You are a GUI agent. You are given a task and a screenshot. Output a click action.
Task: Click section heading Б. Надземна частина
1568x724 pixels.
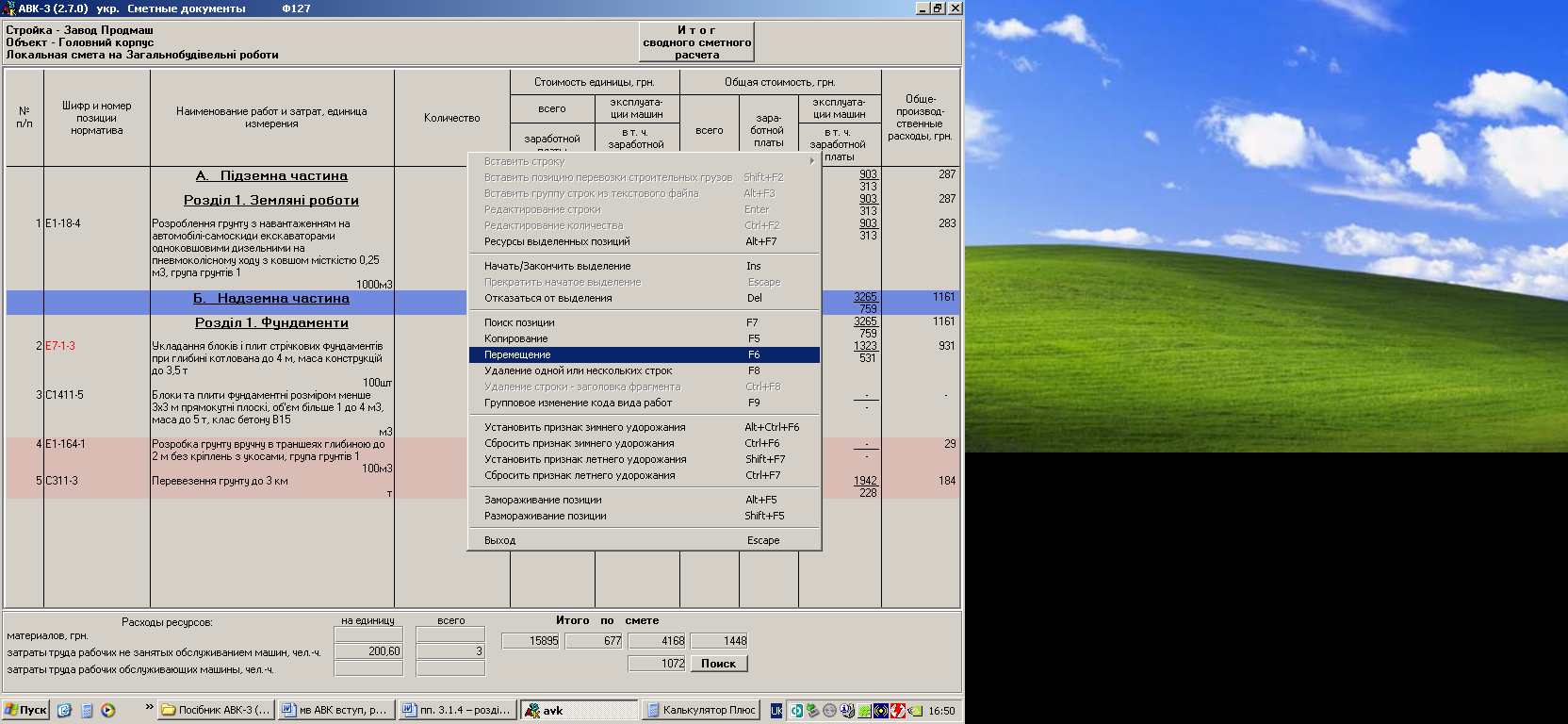271,298
